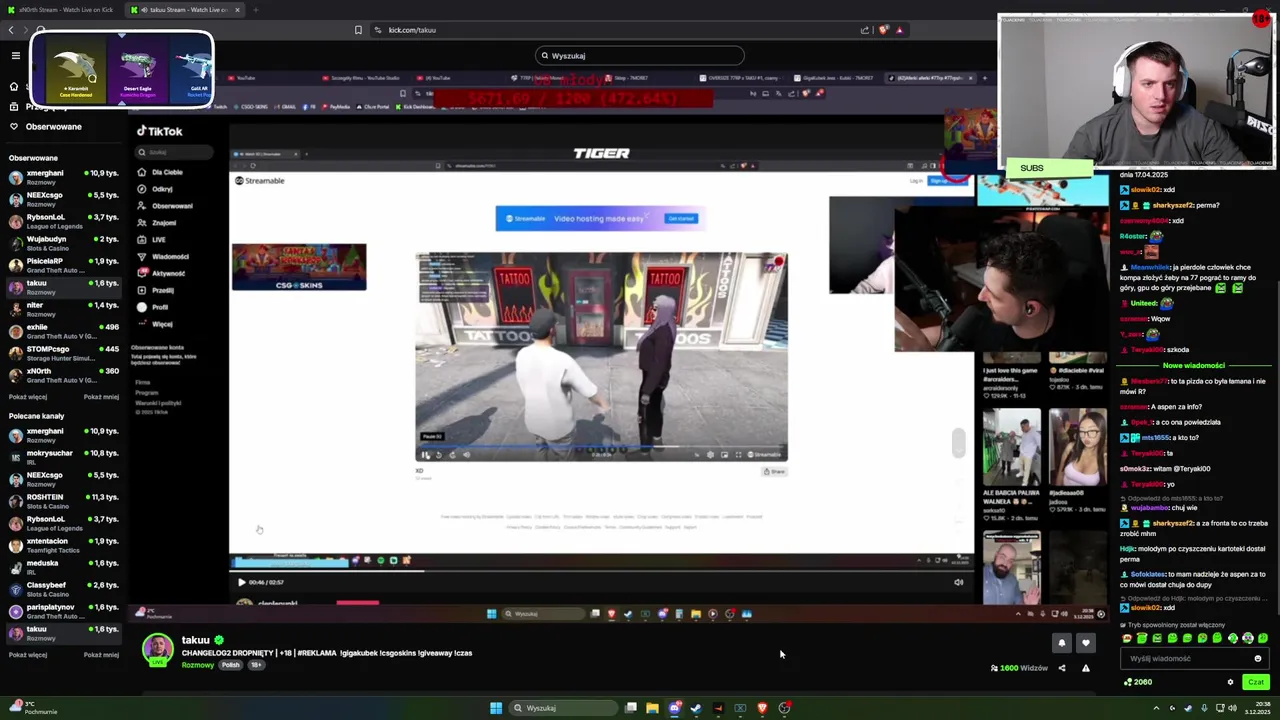Open xntentacion Teamfight Tactics channel

64,545
